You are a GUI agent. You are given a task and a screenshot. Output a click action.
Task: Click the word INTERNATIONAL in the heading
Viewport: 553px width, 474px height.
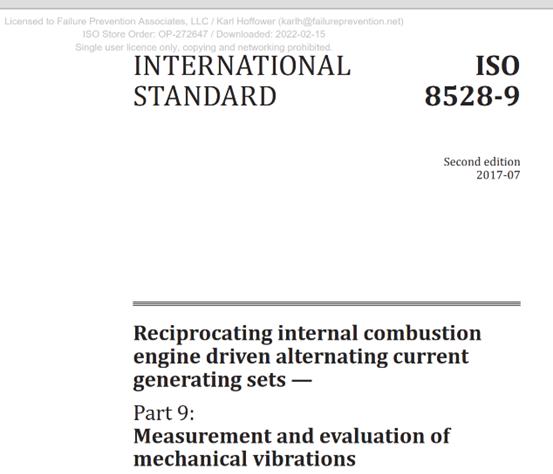pyautogui.click(x=242, y=66)
